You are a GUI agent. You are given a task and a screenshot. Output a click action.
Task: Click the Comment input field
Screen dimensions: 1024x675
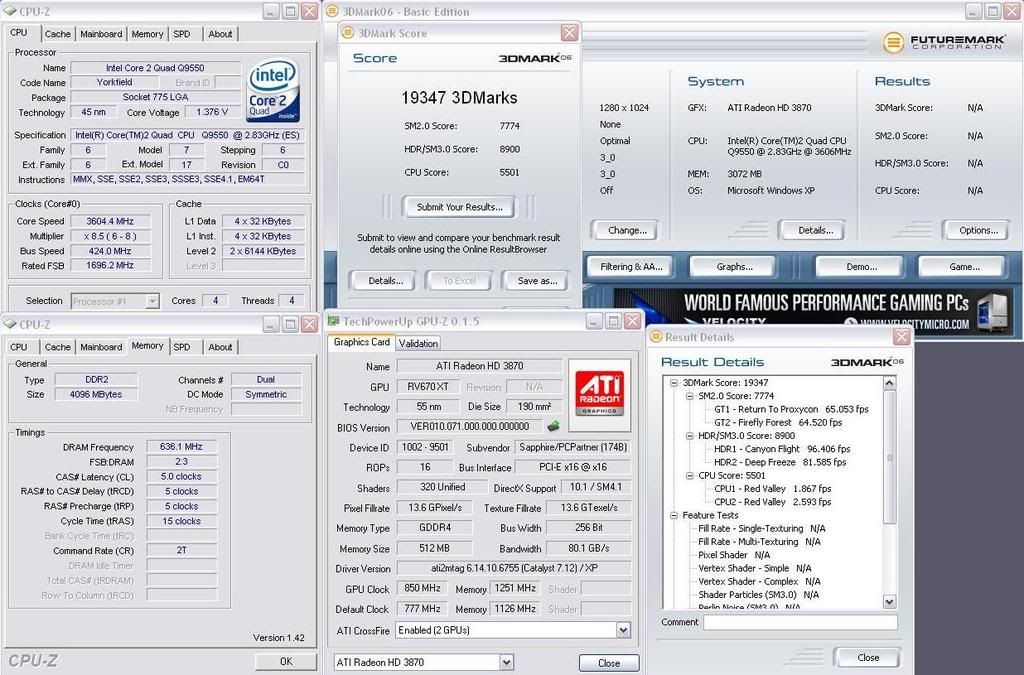coord(800,622)
